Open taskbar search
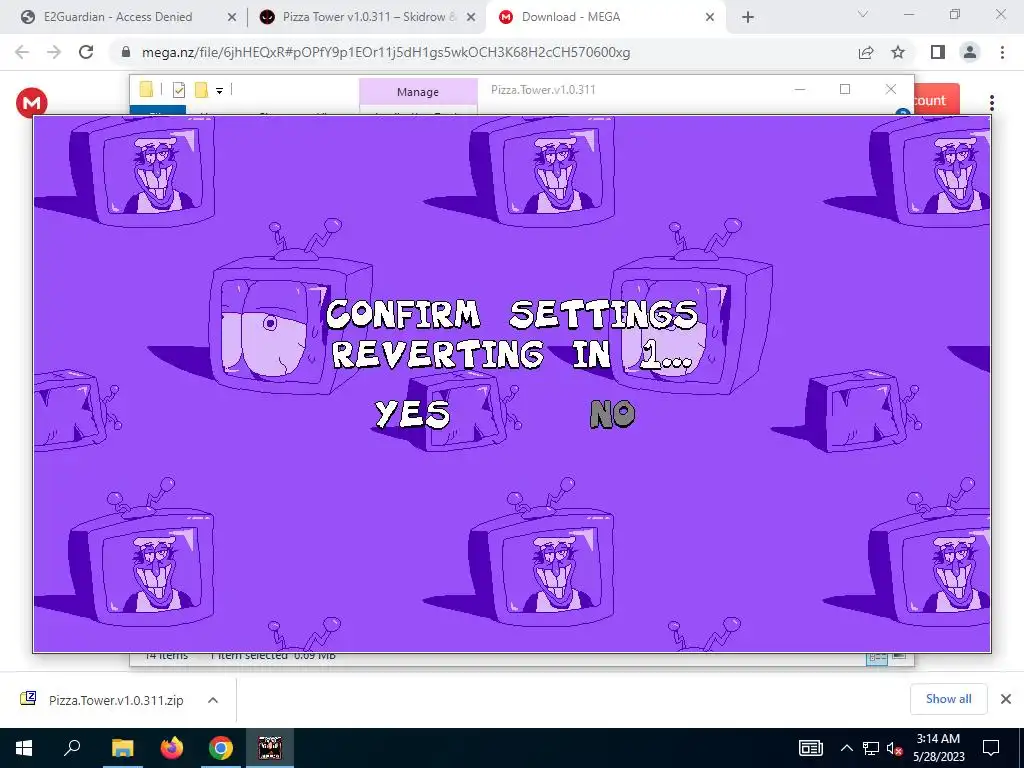The width and height of the screenshot is (1024, 768). tap(72, 748)
